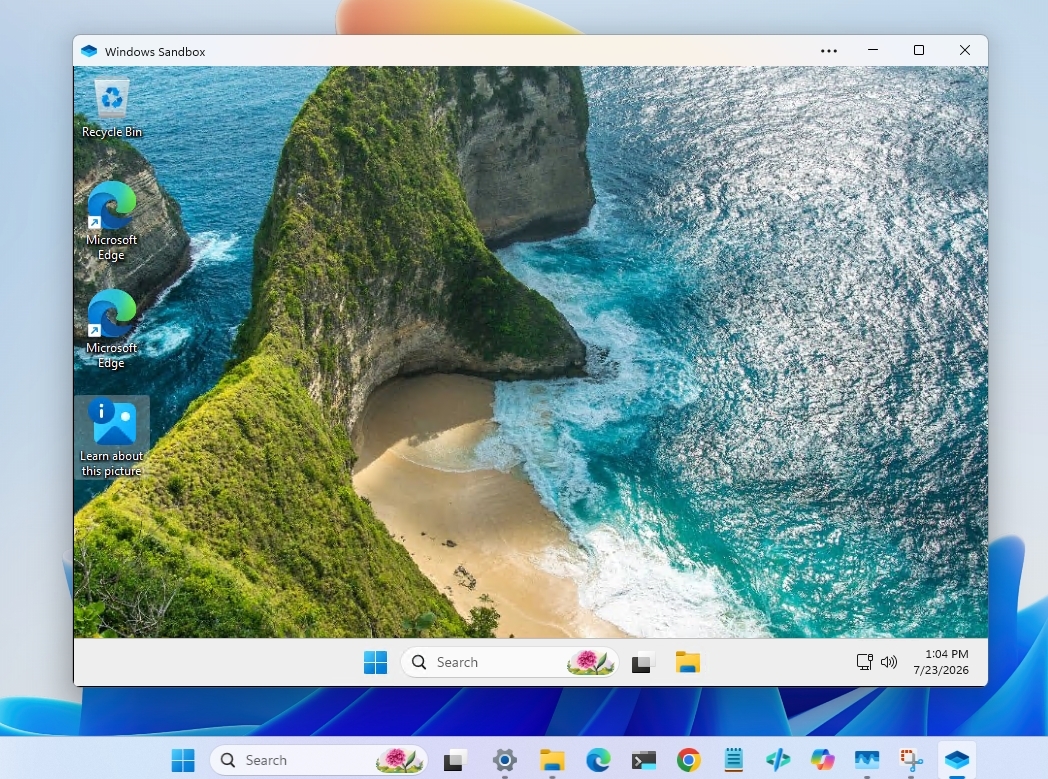Minimize the Windows Sandbox window
Screen dimensions: 1048x779
(x=873, y=50)
